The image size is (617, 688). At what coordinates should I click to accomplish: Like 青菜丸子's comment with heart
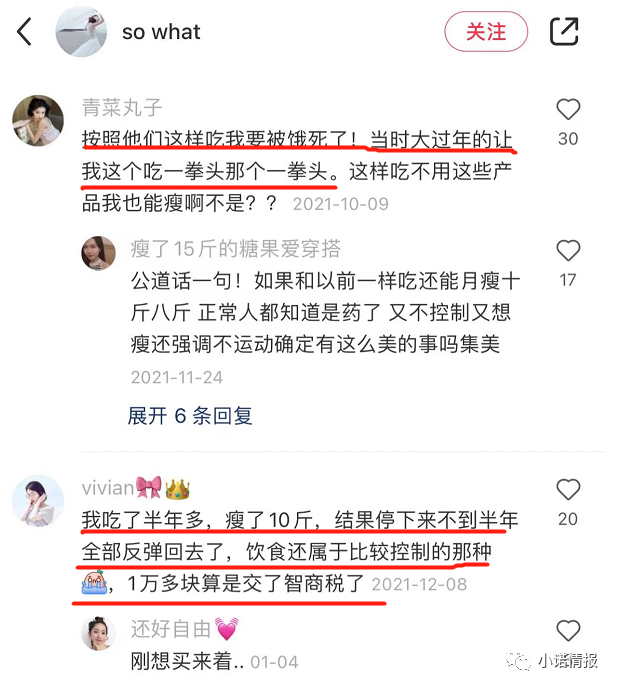568,109
